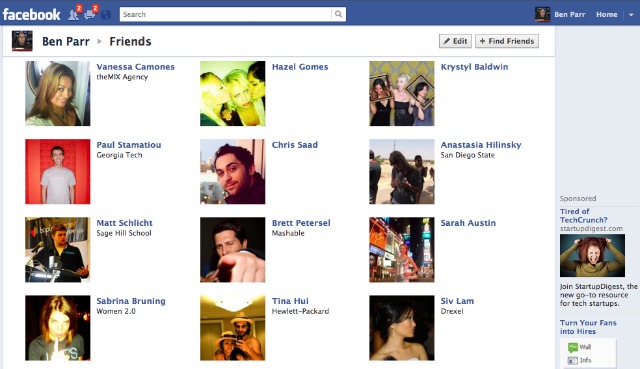Open Ben Parr profile link in header
Viewport: 640px width, 369px height.
66,41
